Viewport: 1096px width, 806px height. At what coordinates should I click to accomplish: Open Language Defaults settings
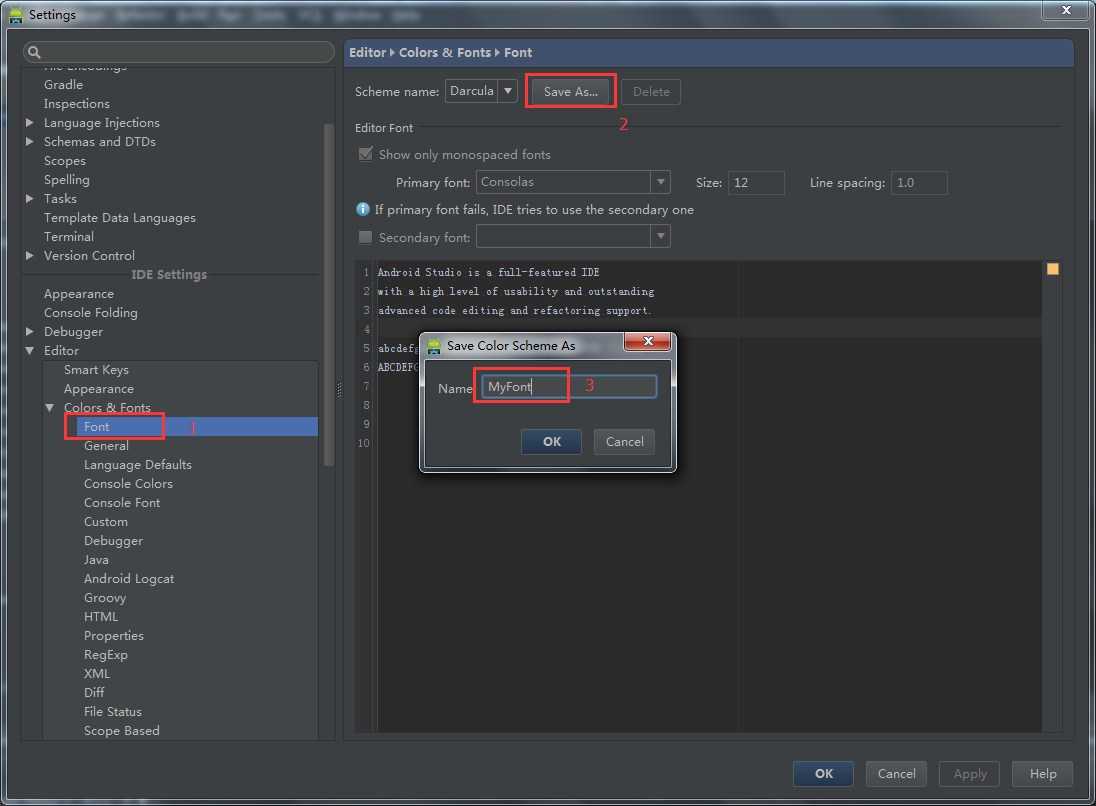138,464
